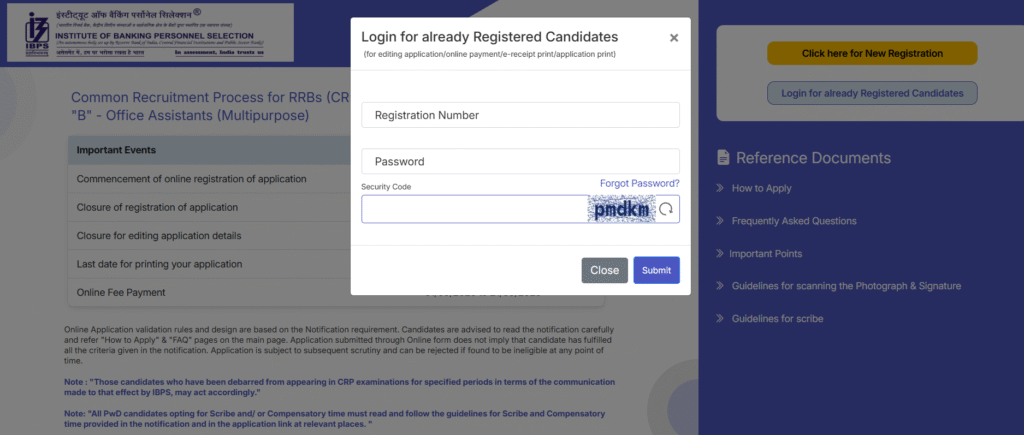Close the login dialog with the X

point(674,38)
